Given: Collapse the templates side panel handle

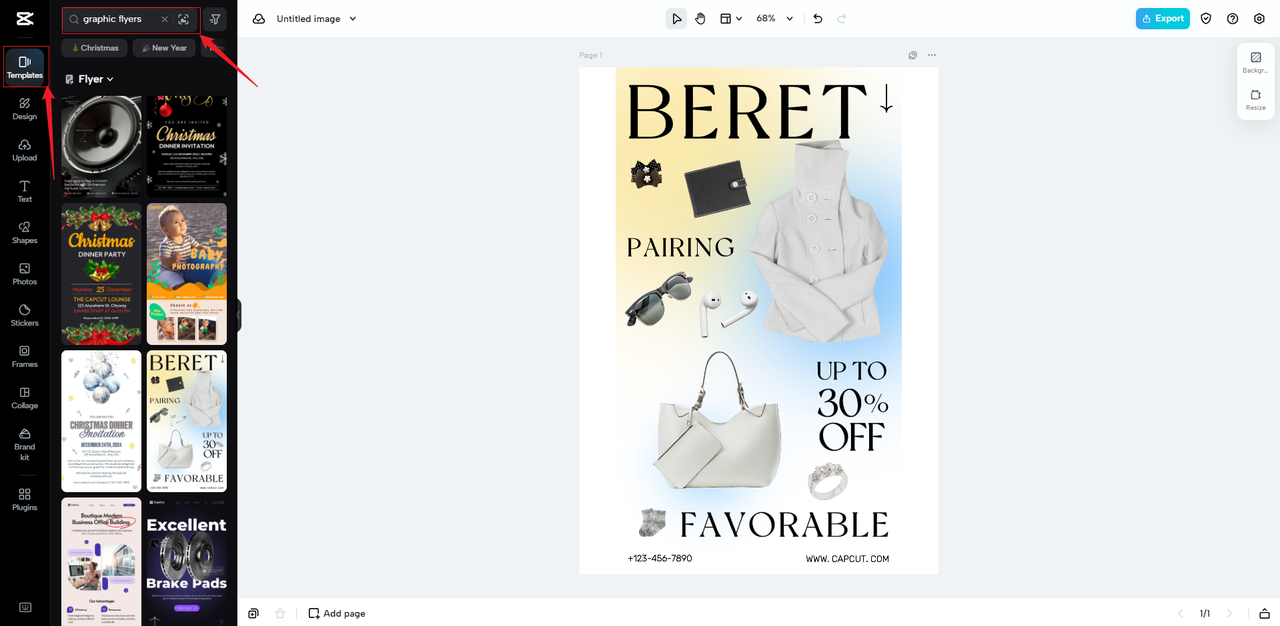Looking at the screenshot, I should pyautogui.click(x=239, y=315).
